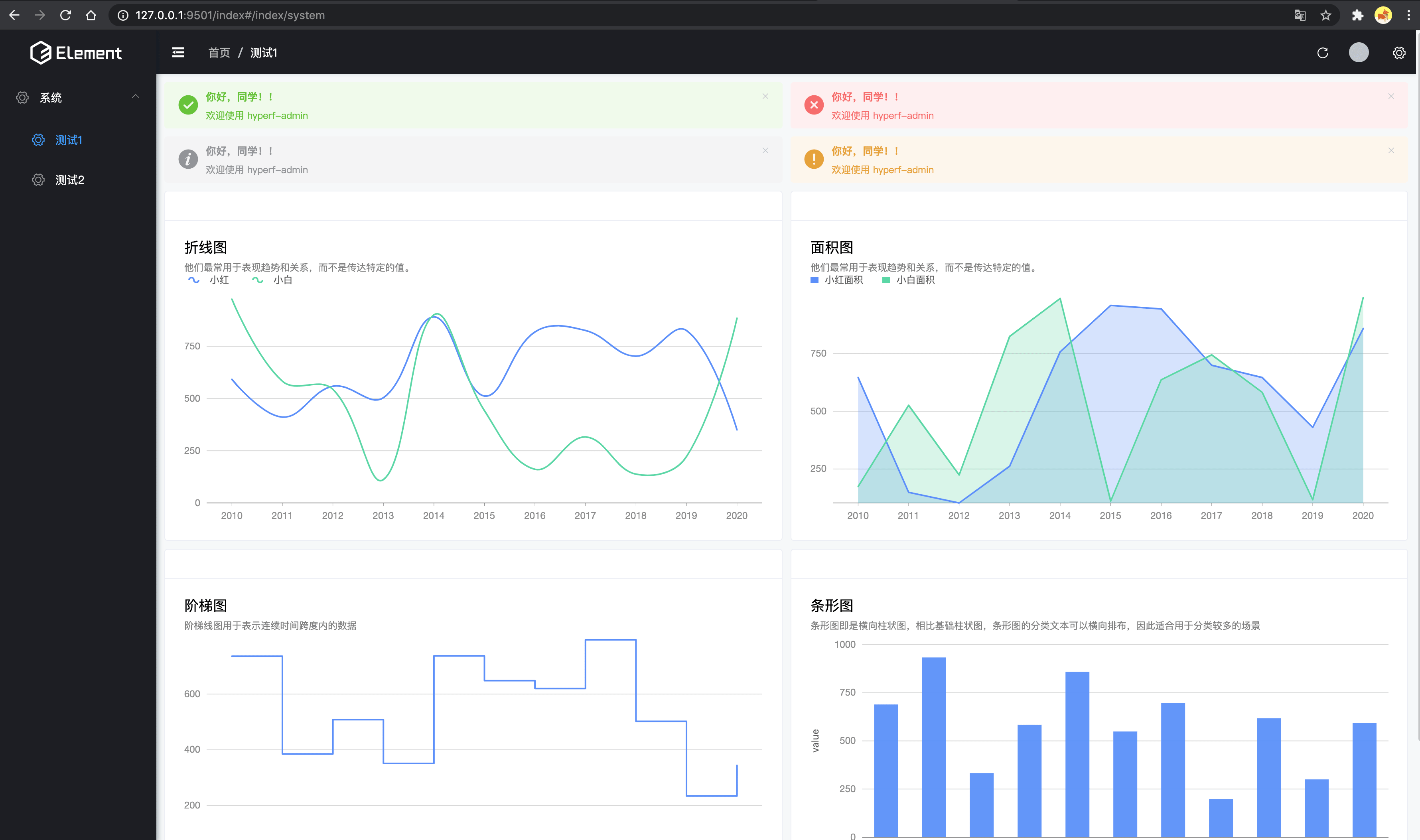Click the gray user avatar circle
The image size is (1420, 840).
[x=1358, y=53]
